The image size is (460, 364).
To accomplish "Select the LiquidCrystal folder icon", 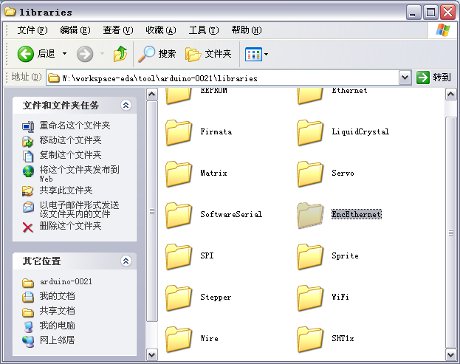I will coord(310,133).
